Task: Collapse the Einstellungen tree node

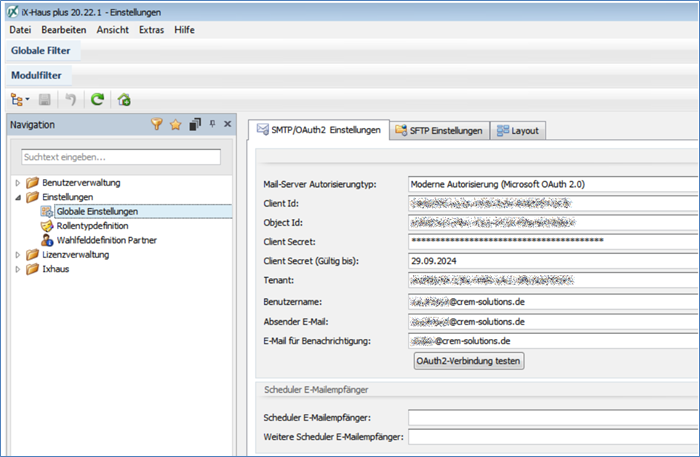Action: (x=18, y=198)
